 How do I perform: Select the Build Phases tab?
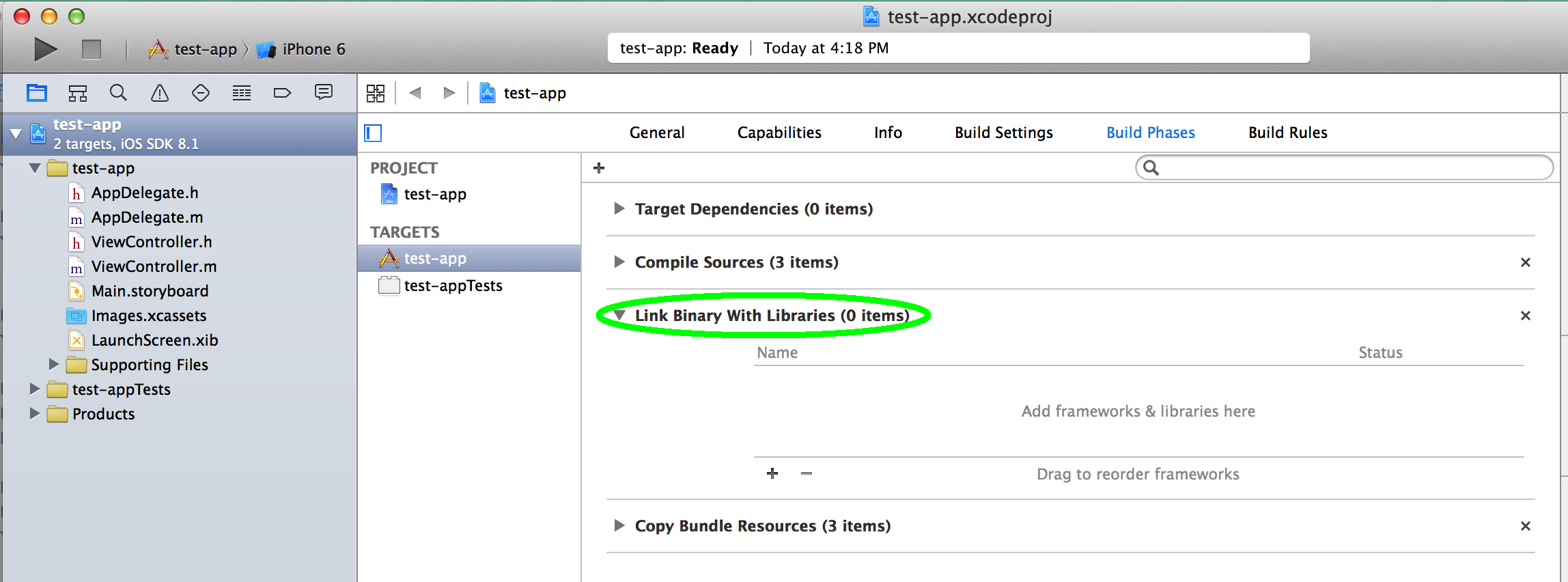coord(1151,133)
